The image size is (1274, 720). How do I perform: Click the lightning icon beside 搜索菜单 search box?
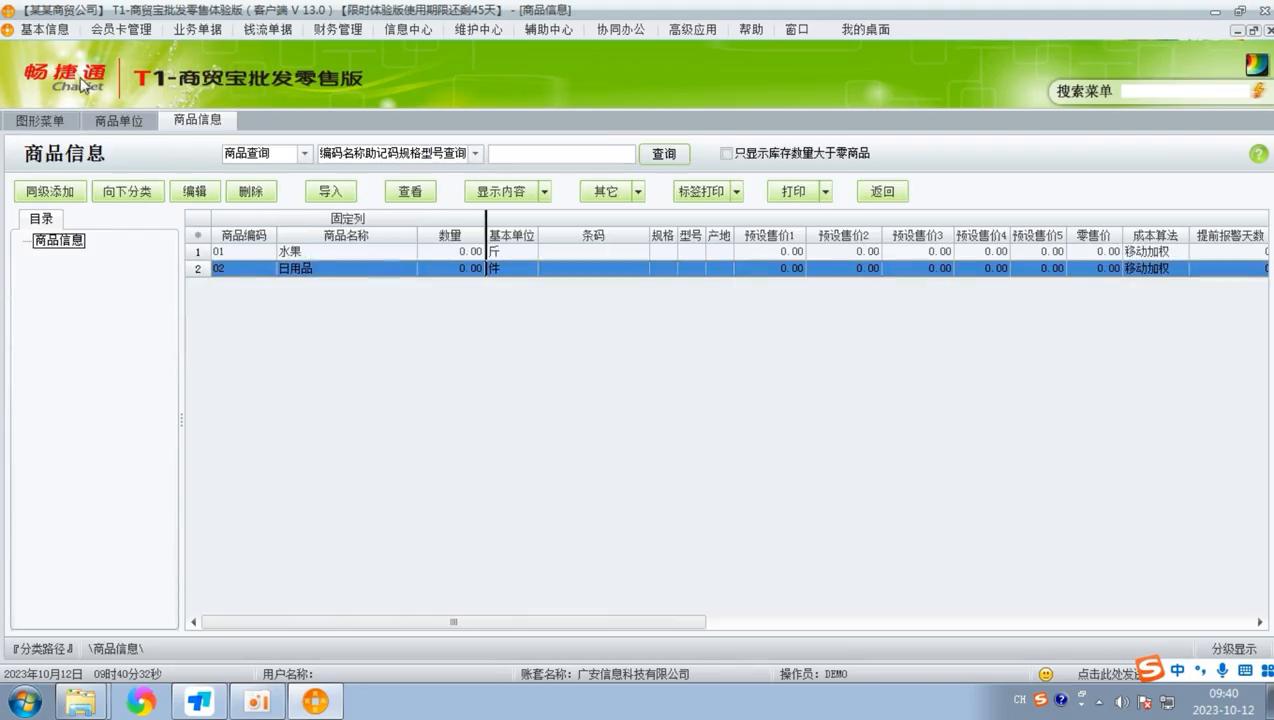coord(1258,90)
